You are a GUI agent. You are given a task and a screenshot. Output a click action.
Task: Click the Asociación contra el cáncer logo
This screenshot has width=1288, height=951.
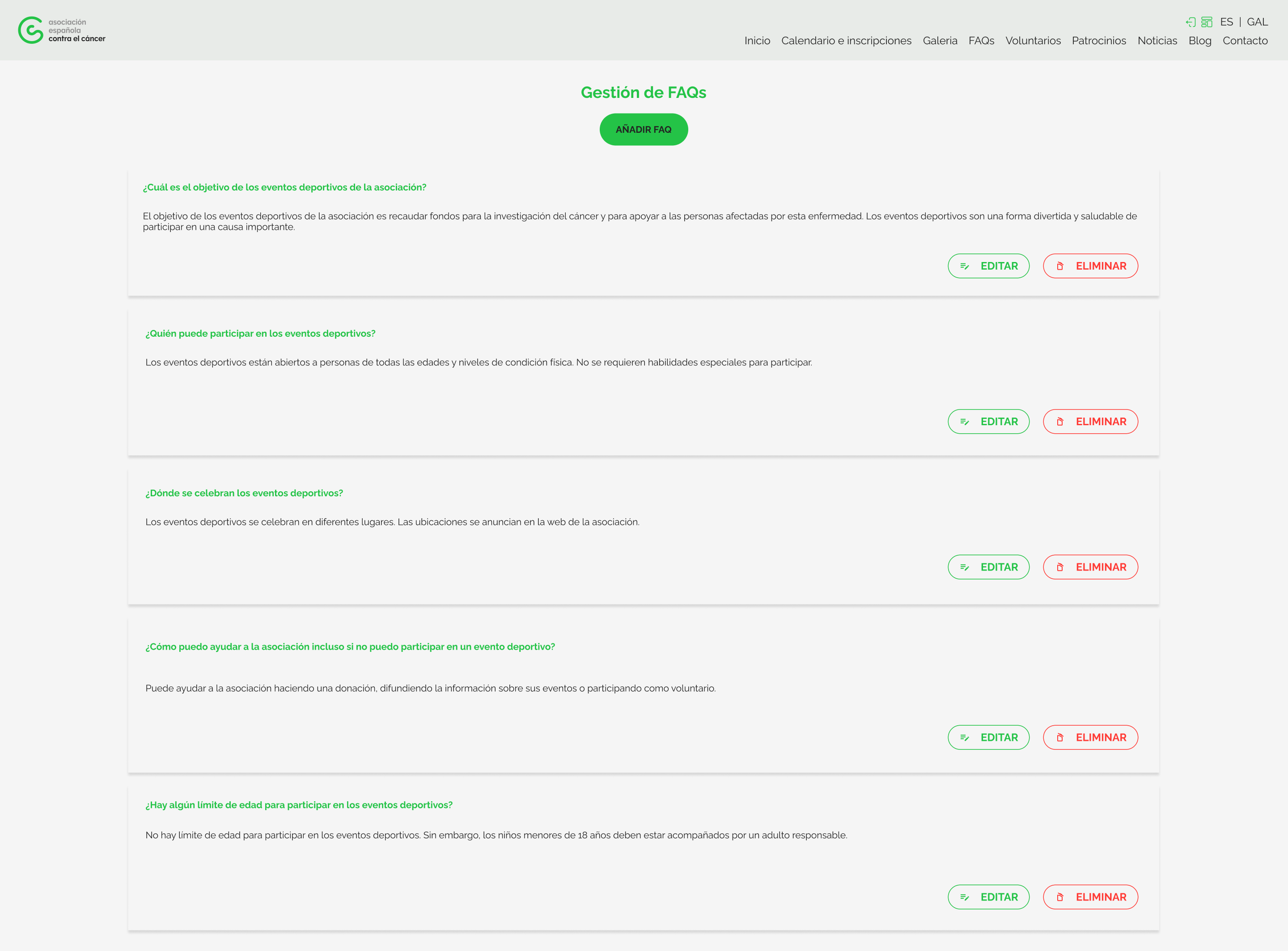tap(62, 30)
